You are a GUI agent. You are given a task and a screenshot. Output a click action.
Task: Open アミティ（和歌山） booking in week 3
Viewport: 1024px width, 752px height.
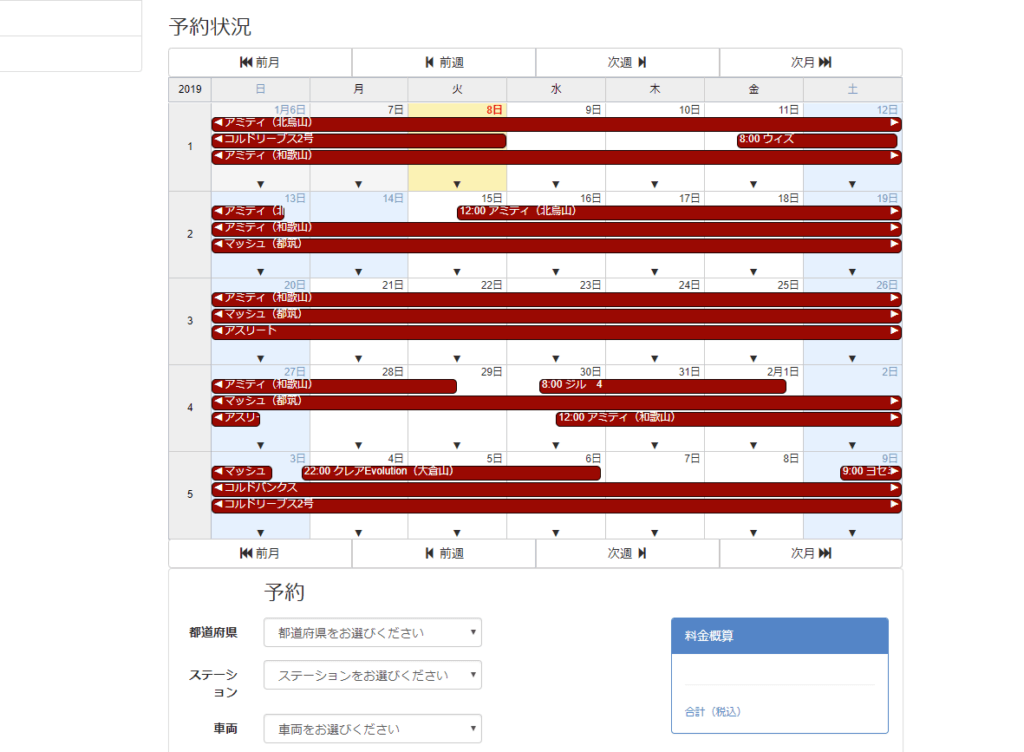(556, 298)
